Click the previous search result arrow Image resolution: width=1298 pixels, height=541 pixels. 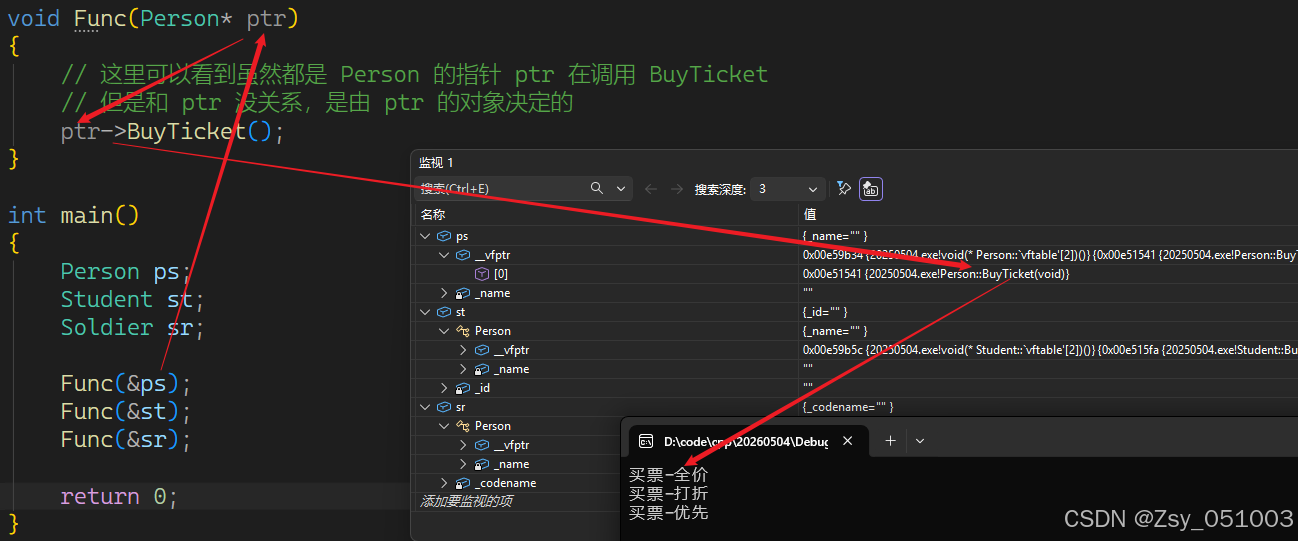[651, 188]
